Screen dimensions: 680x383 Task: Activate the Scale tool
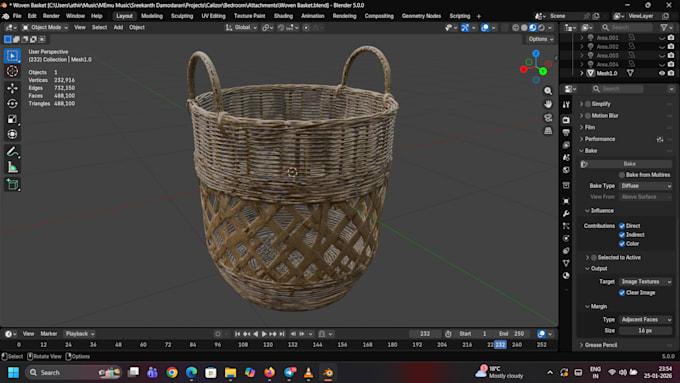click(x=12, y=119)
